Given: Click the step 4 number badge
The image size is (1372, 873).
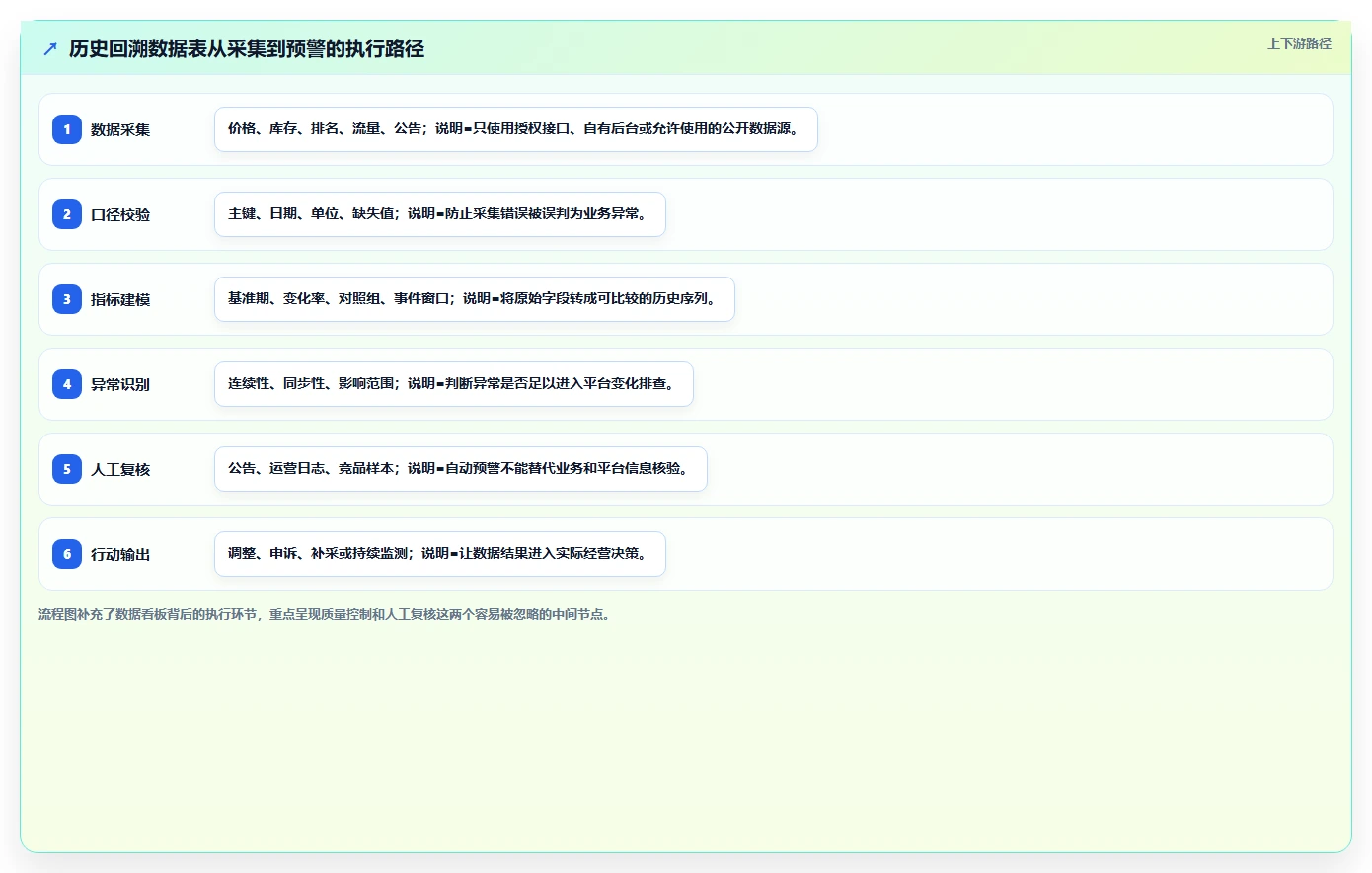Looking at the screenshot, I should tap(67, 384).
